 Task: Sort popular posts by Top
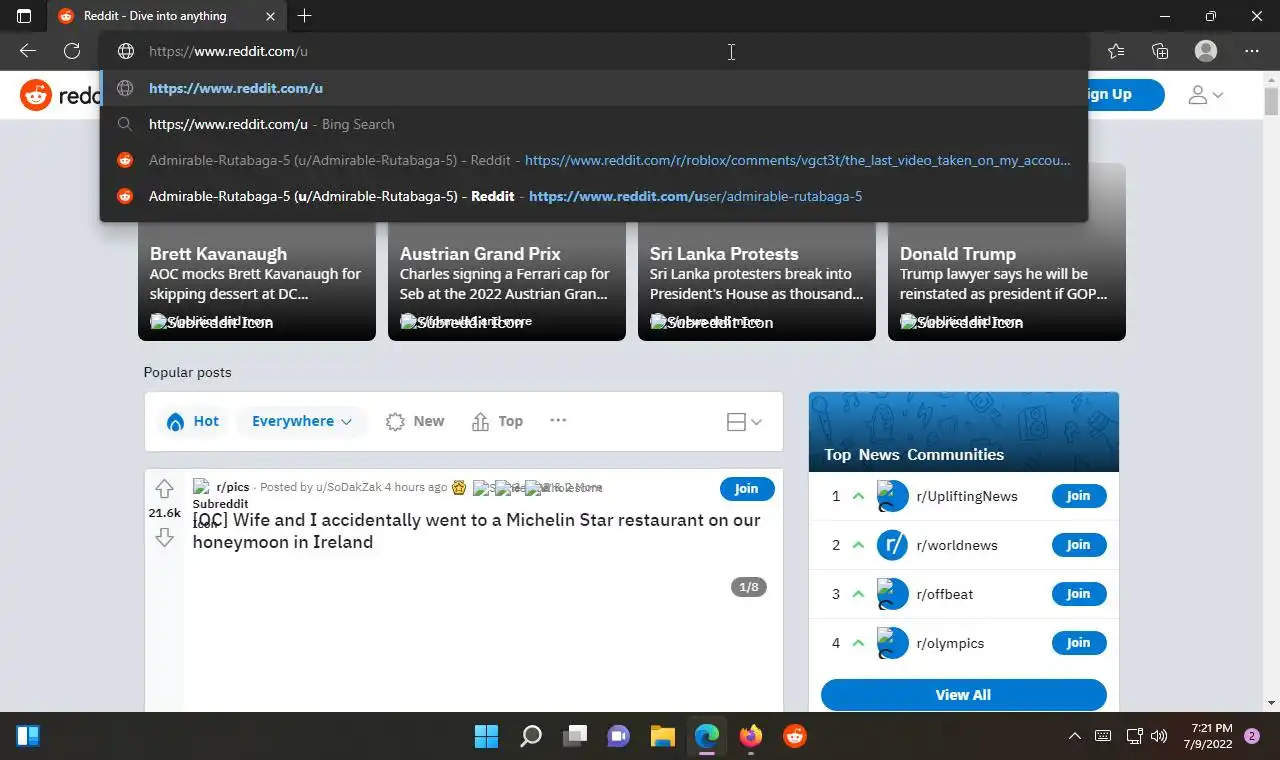point(498,421)
